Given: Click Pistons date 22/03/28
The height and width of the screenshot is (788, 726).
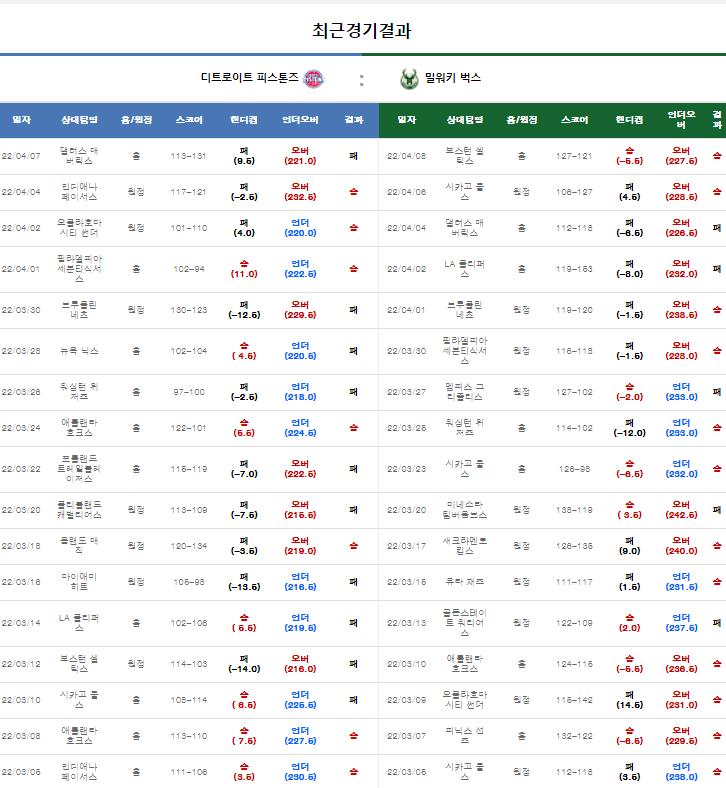Looking at the screenshot, I should (21, 351).
